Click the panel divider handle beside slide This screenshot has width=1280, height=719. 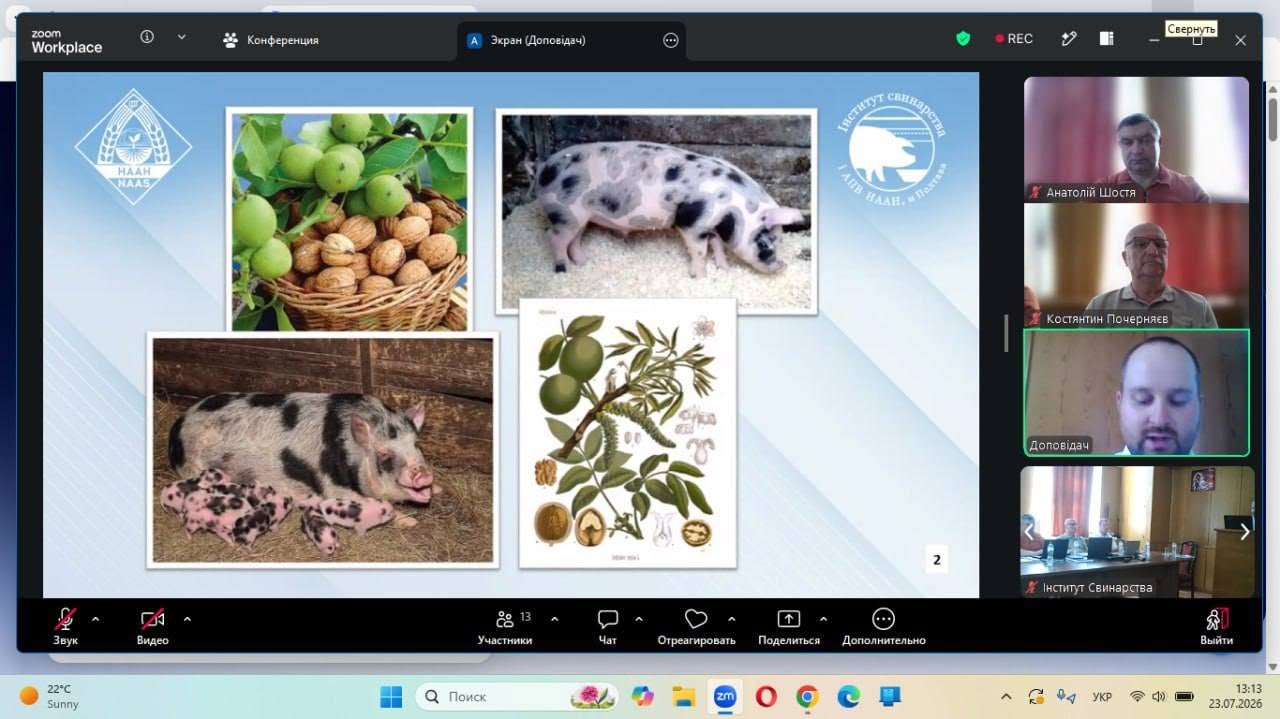(1006, 333)
